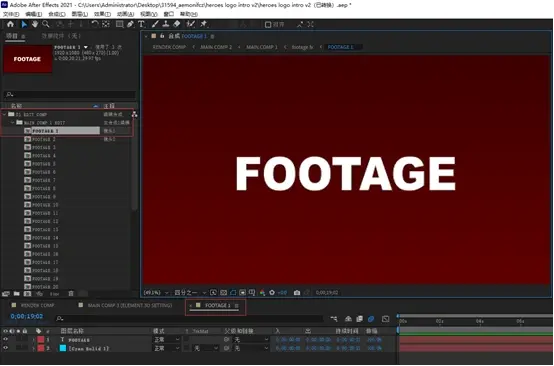Collapse the MAIN COMP 1 EDIT folder
Screen dimensions: 554x366
coord(13,123)
